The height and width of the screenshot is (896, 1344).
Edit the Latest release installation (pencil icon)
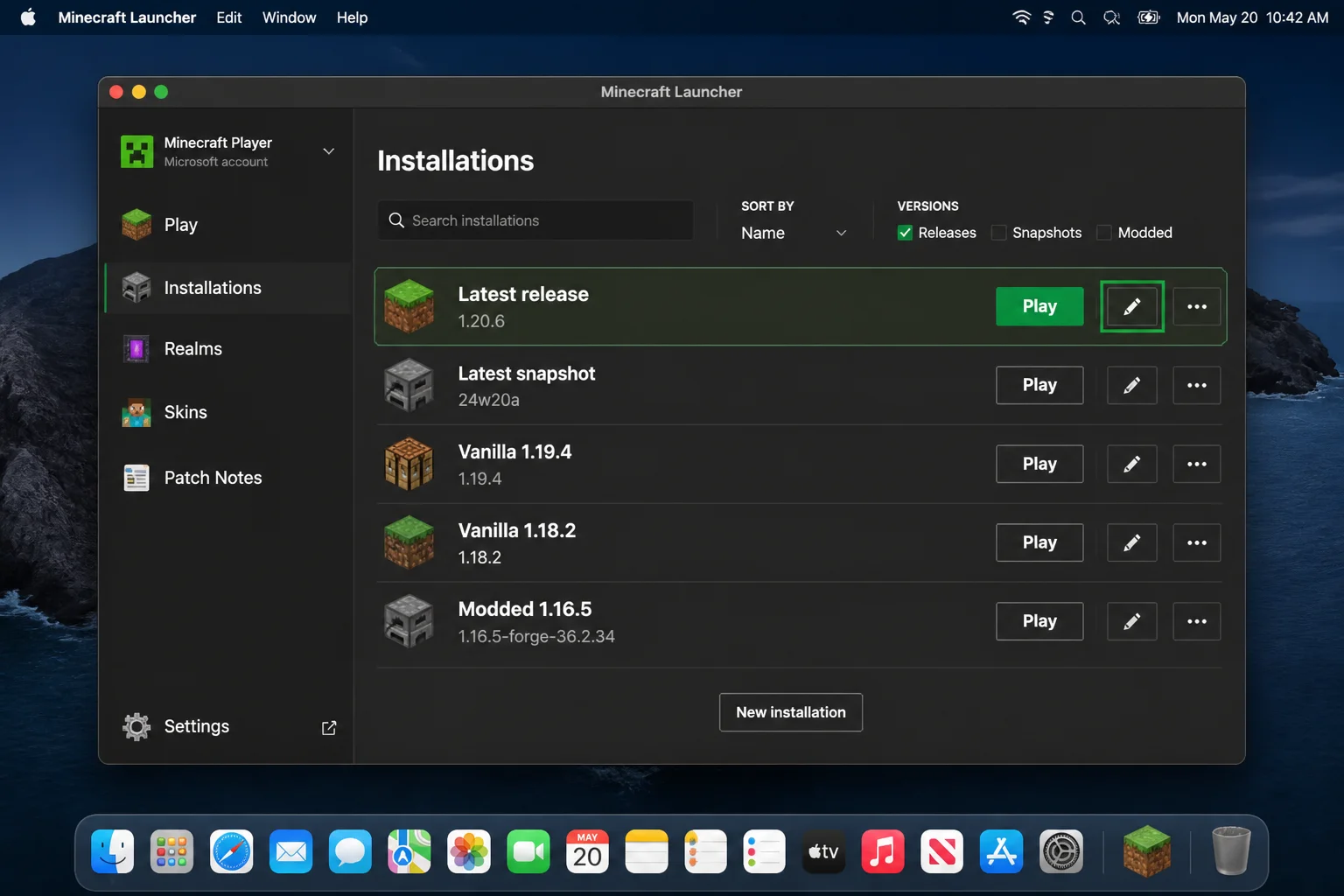(1131, 306)
